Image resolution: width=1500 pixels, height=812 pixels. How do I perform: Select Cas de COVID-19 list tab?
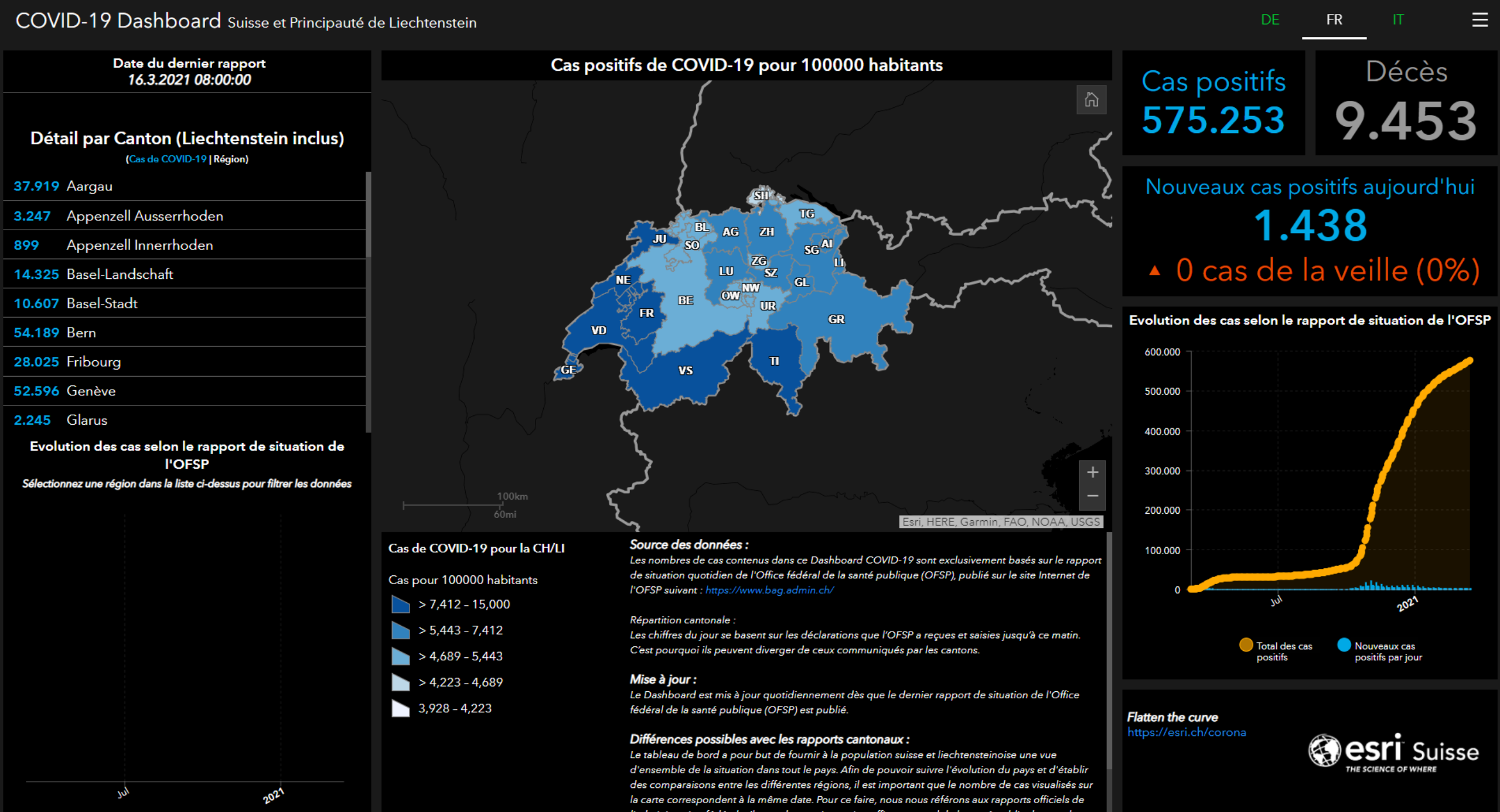coord(168,159)
